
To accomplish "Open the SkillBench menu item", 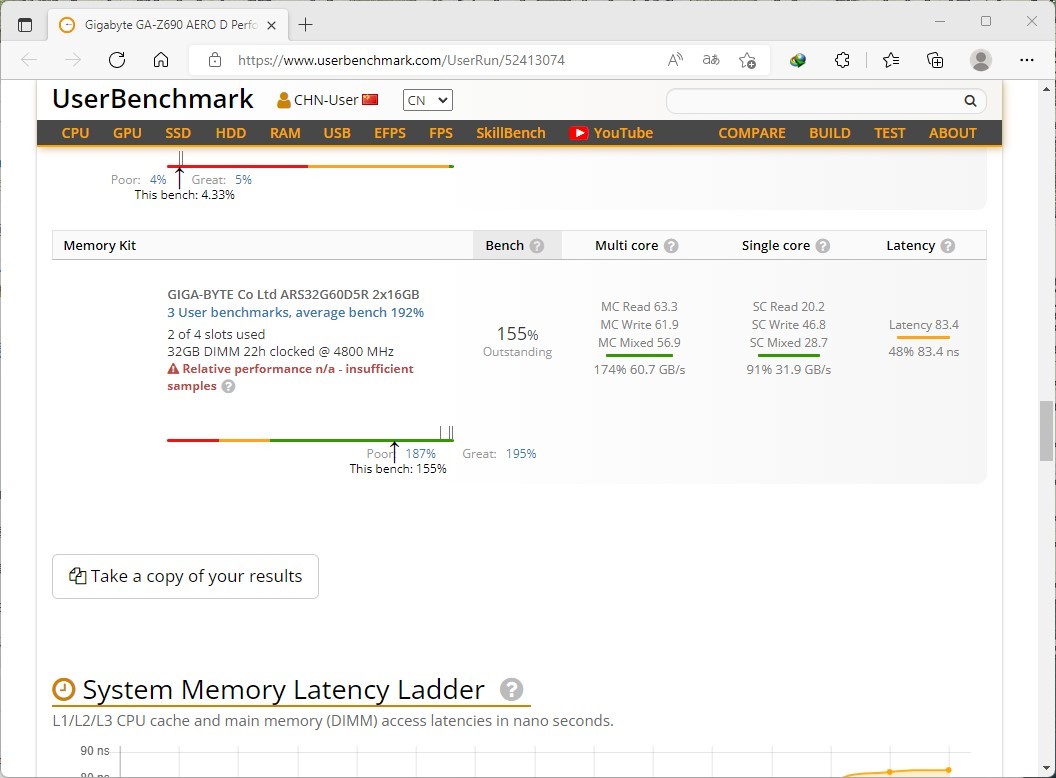I will (510, 133).
